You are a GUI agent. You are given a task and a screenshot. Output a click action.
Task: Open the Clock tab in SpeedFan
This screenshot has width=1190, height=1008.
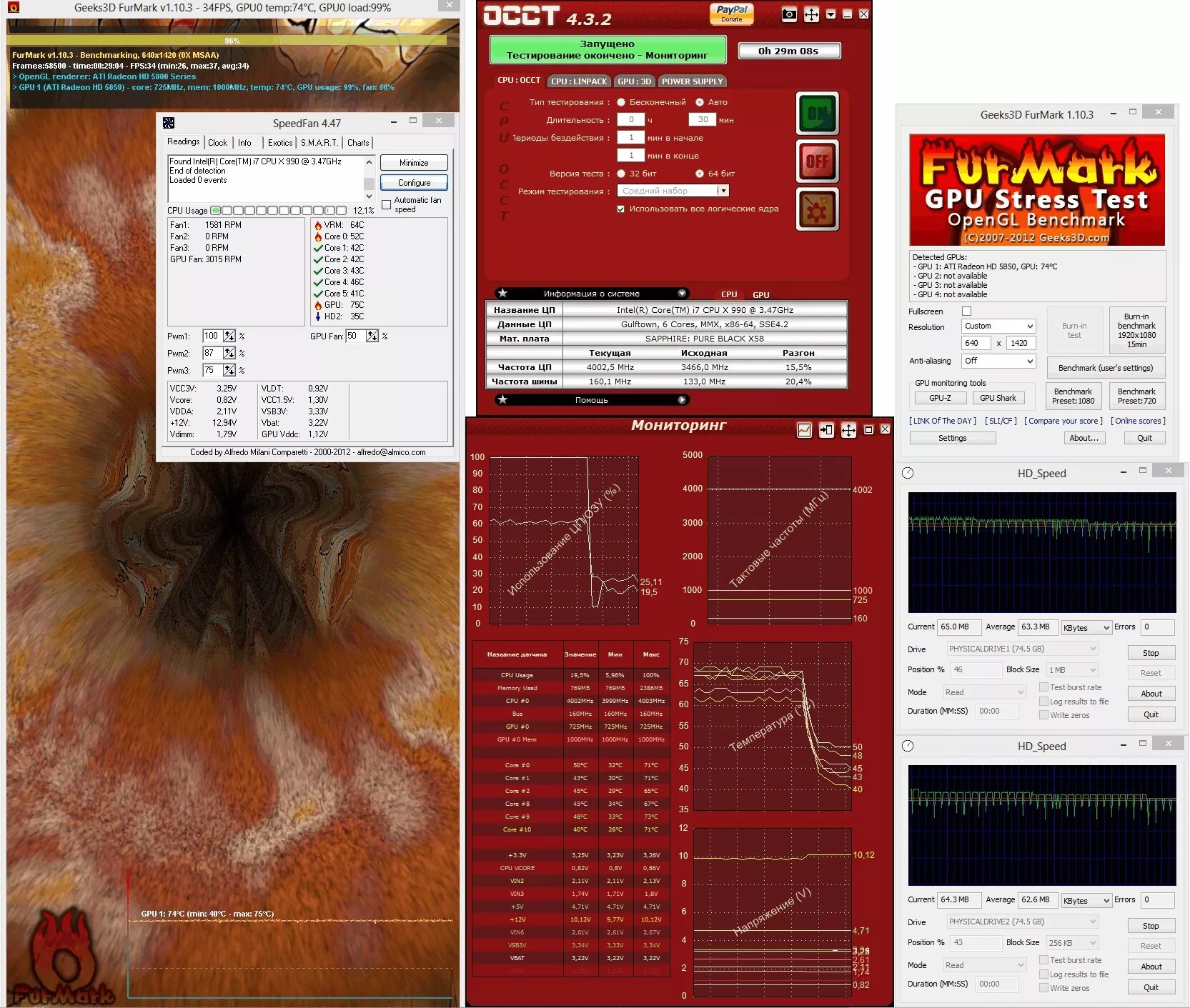tap(217, 143)
